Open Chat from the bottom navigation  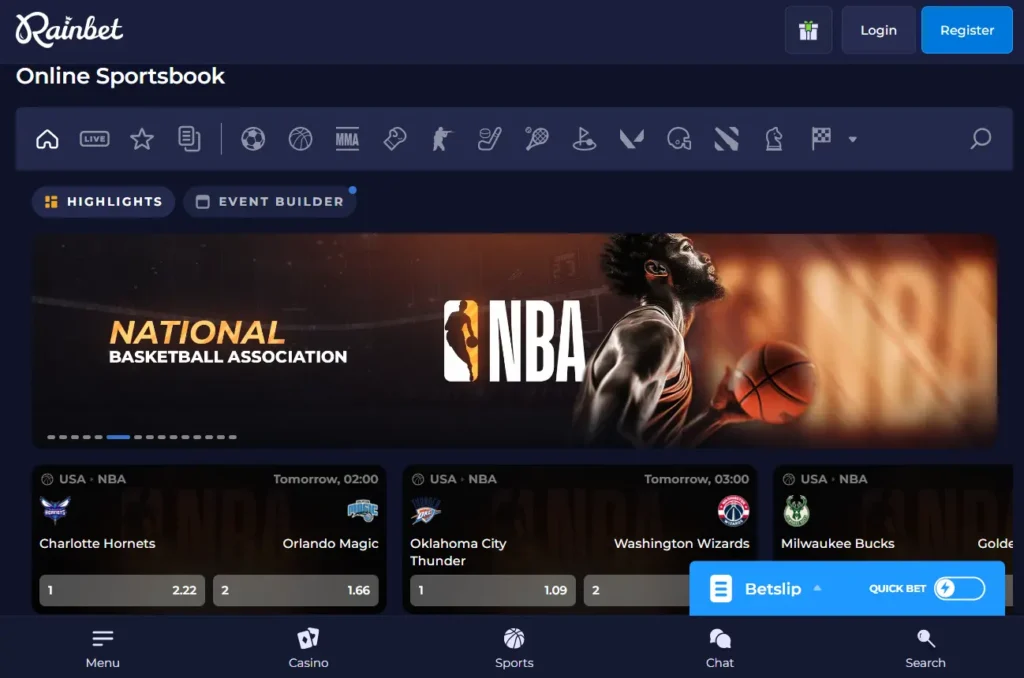click(x=719, y=646)
